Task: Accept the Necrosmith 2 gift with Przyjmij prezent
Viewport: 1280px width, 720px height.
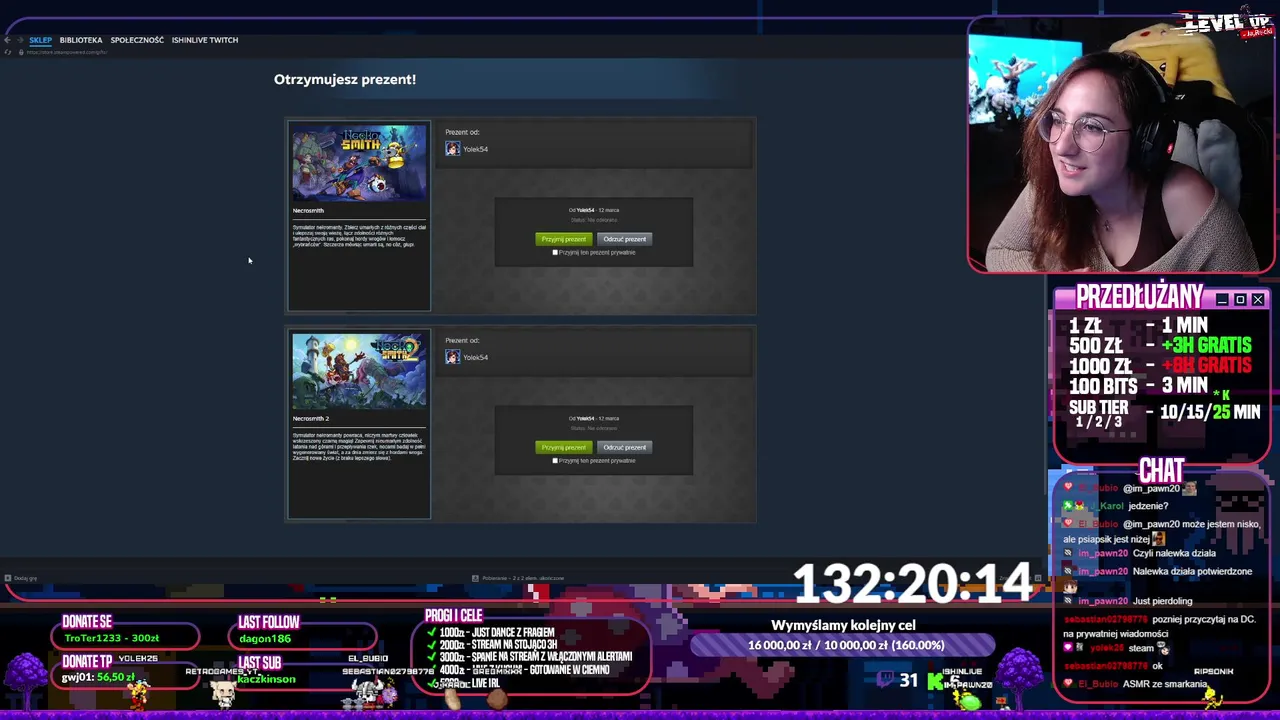Action: [563, 447]
